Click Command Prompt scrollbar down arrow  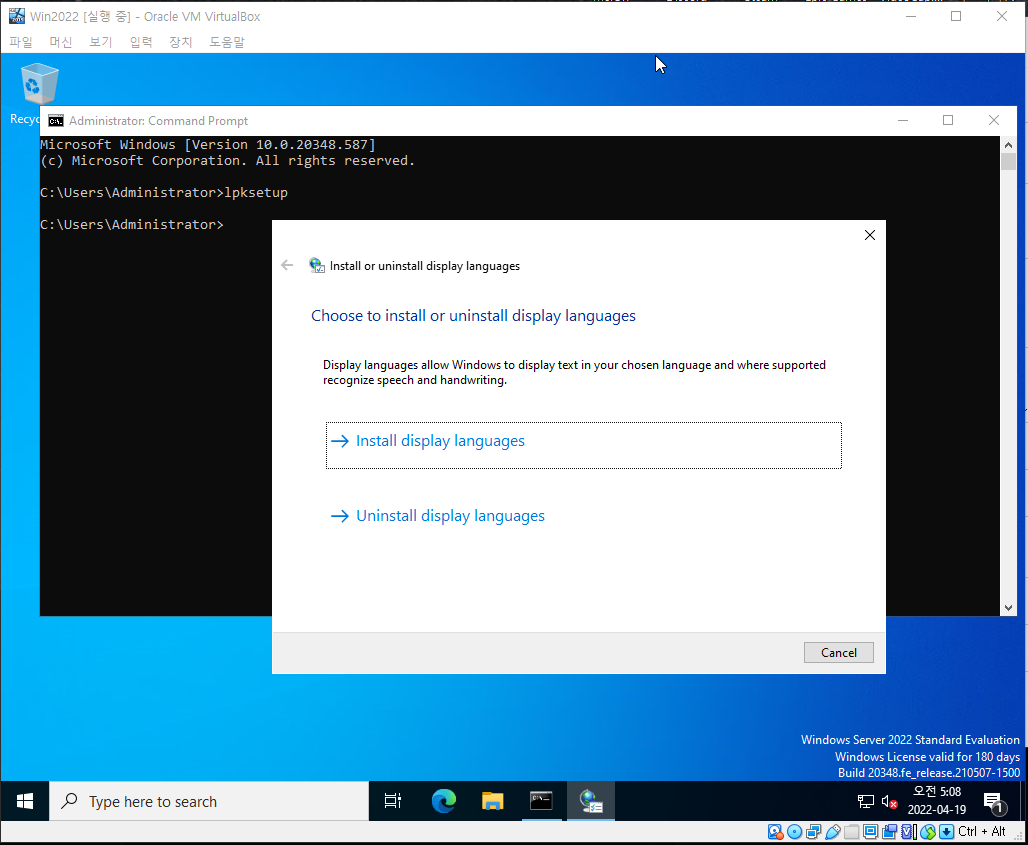(1008, 608)
